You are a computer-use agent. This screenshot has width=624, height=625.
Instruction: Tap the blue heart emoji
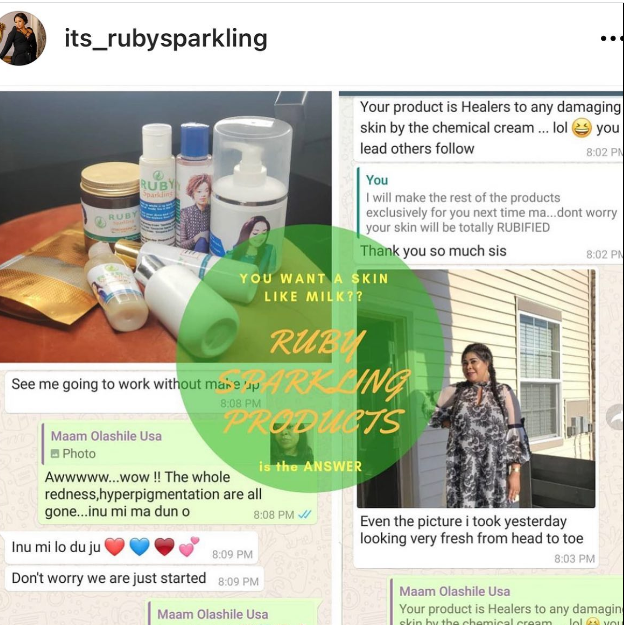tap(139, 546)
